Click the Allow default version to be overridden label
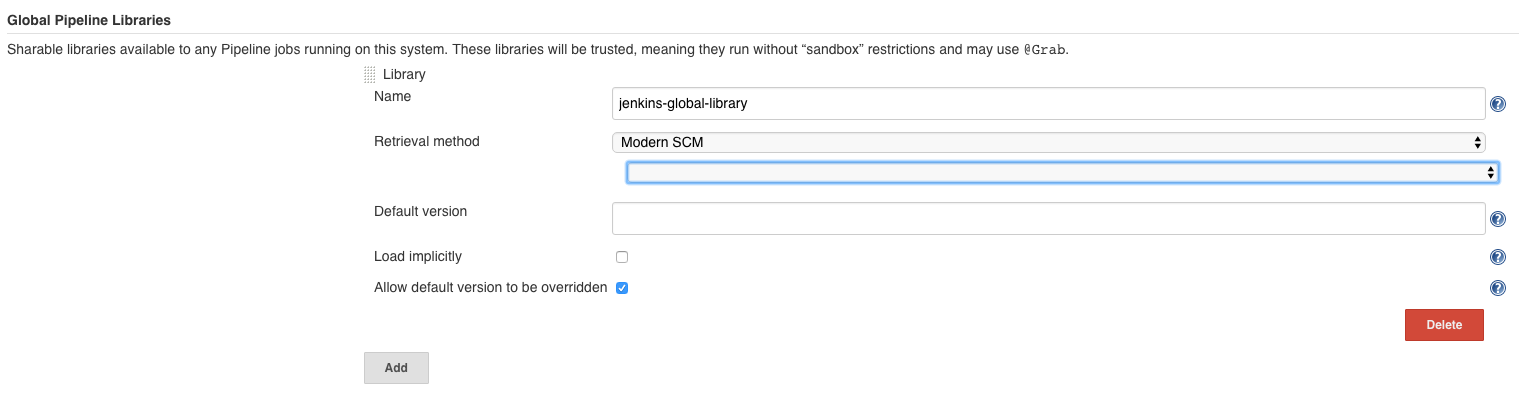 [x=490, y=288]
